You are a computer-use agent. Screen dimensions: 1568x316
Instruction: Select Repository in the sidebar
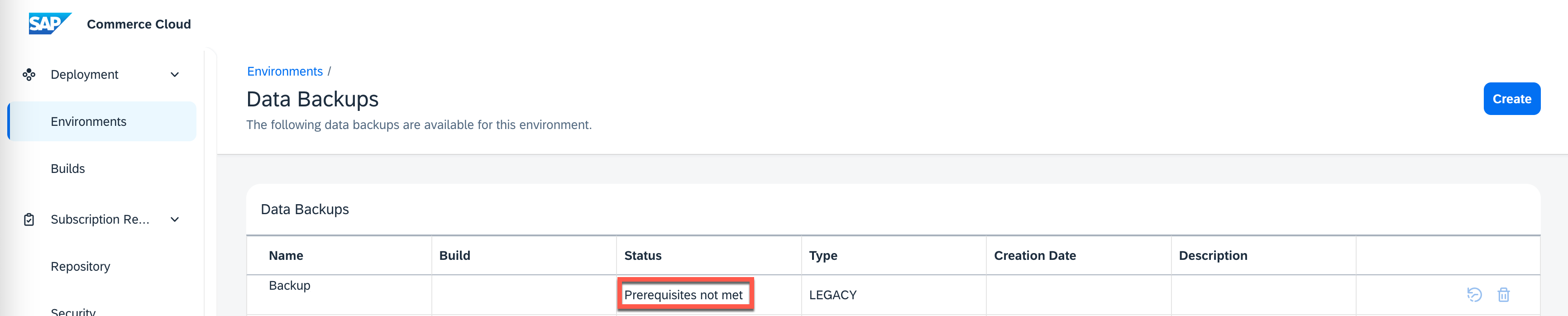(x=81, y=267)
